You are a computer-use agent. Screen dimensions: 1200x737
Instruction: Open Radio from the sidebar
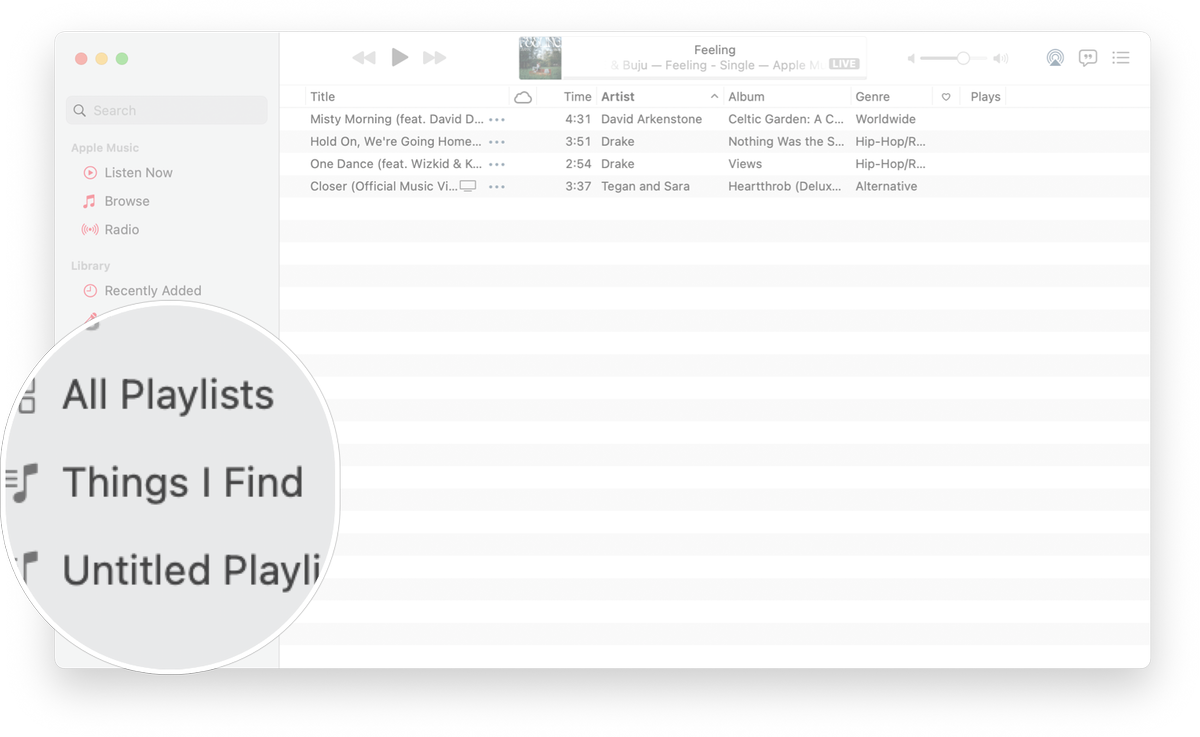[x=120, y=229]
